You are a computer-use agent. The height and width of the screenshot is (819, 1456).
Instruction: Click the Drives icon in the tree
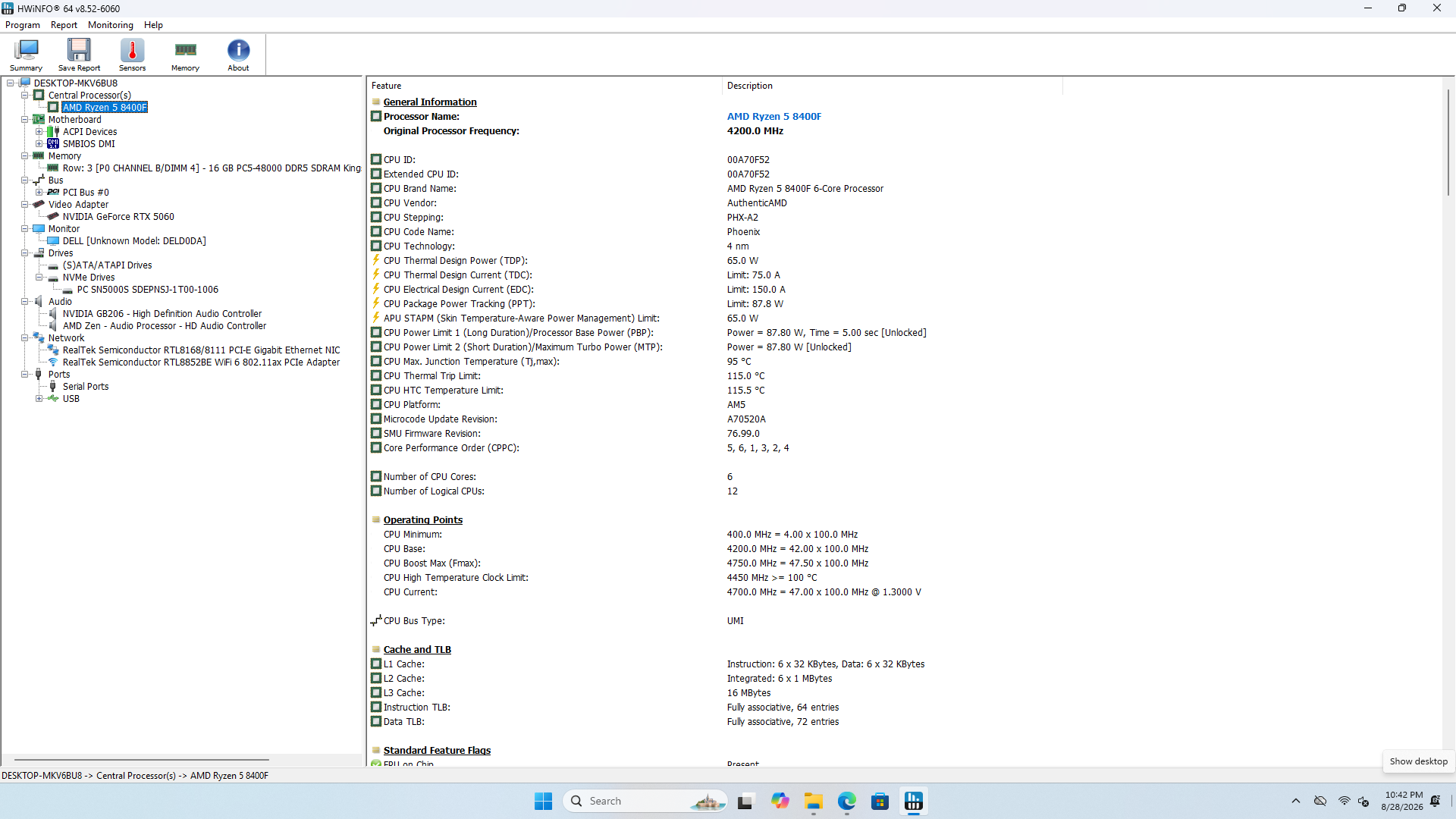(x=39, y=253)
